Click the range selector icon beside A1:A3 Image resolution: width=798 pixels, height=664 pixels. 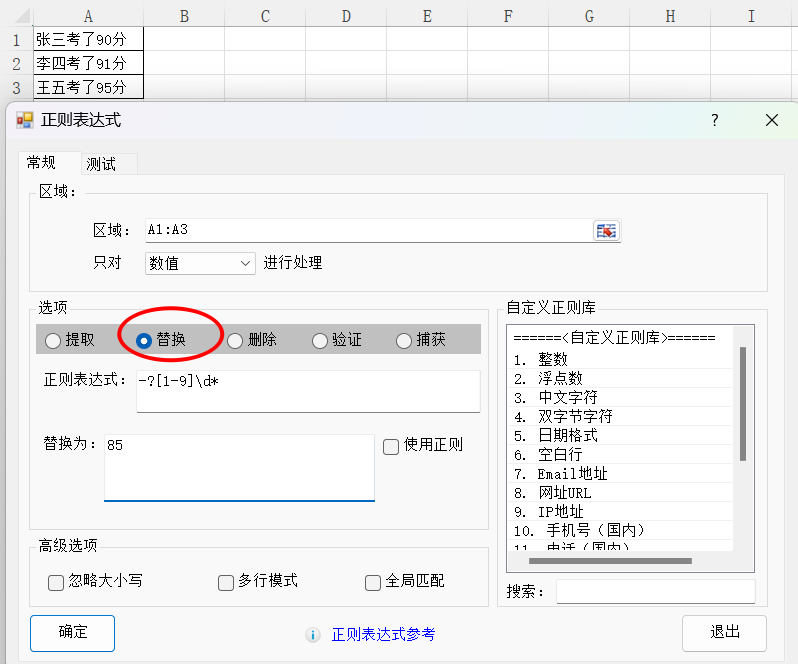[x=606, y=231]
